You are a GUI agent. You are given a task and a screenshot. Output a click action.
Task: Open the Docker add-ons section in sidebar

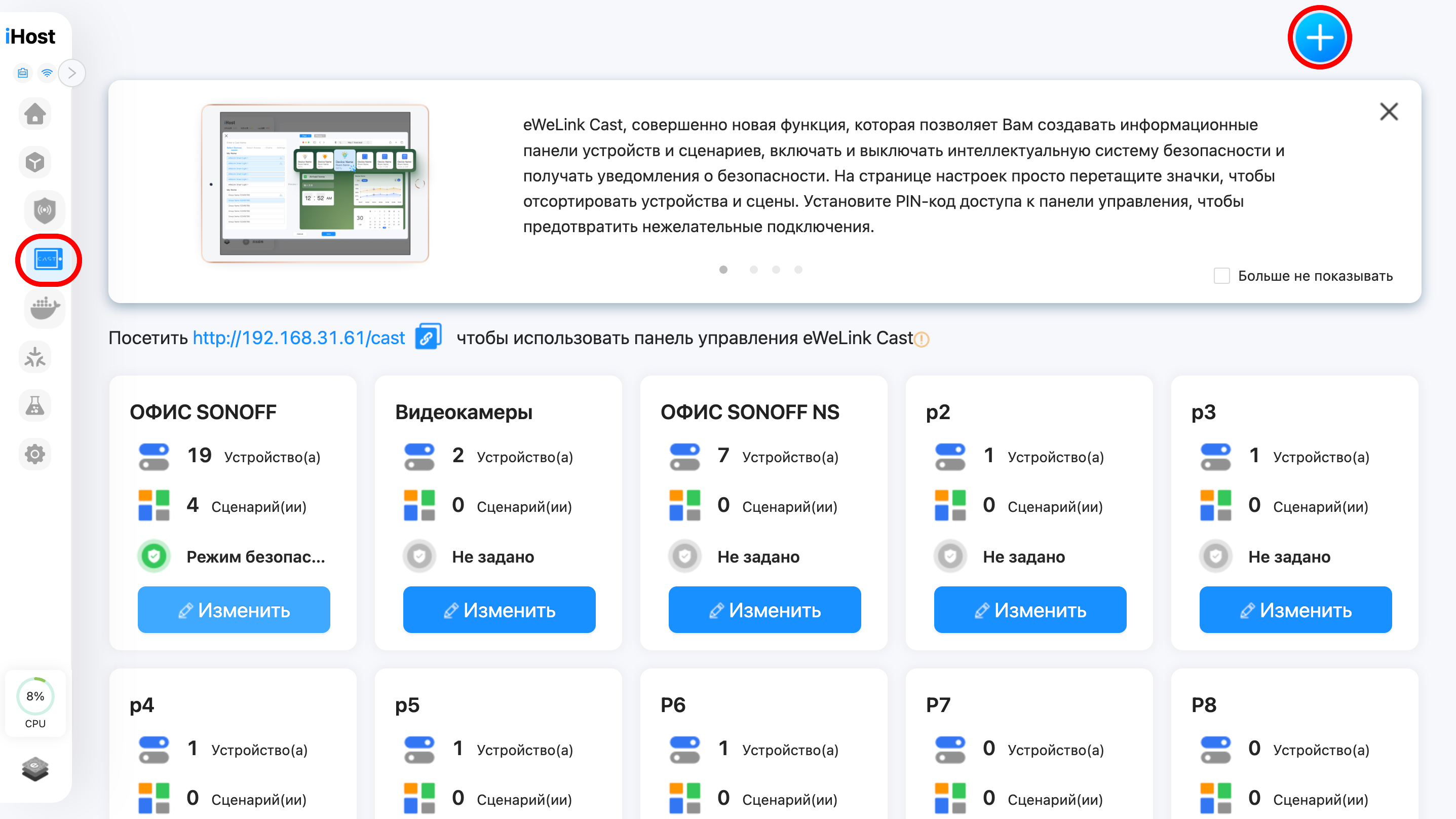[x=45, y=308]
